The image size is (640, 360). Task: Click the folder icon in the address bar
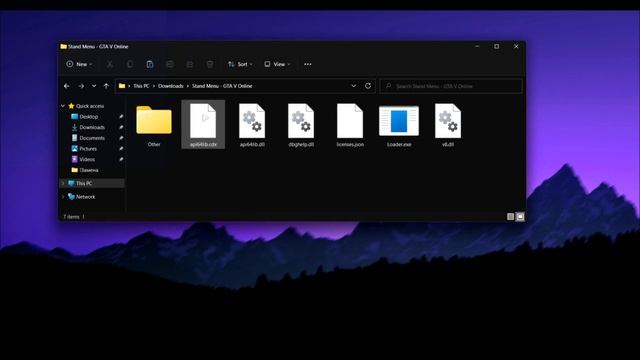point(122,86)
